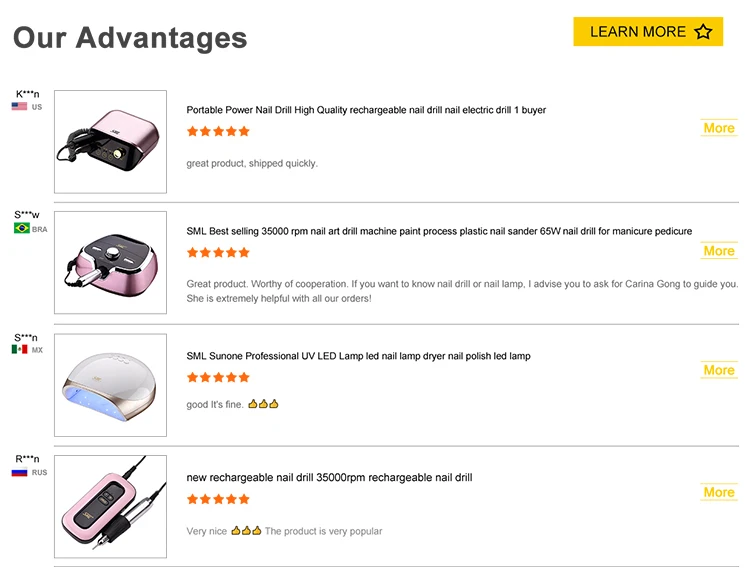The width and height of the screenshot is (750, 575).
Task: Click the star icon in LEARN MORE button
Action: pyautogui.click(x=704, y=32)
